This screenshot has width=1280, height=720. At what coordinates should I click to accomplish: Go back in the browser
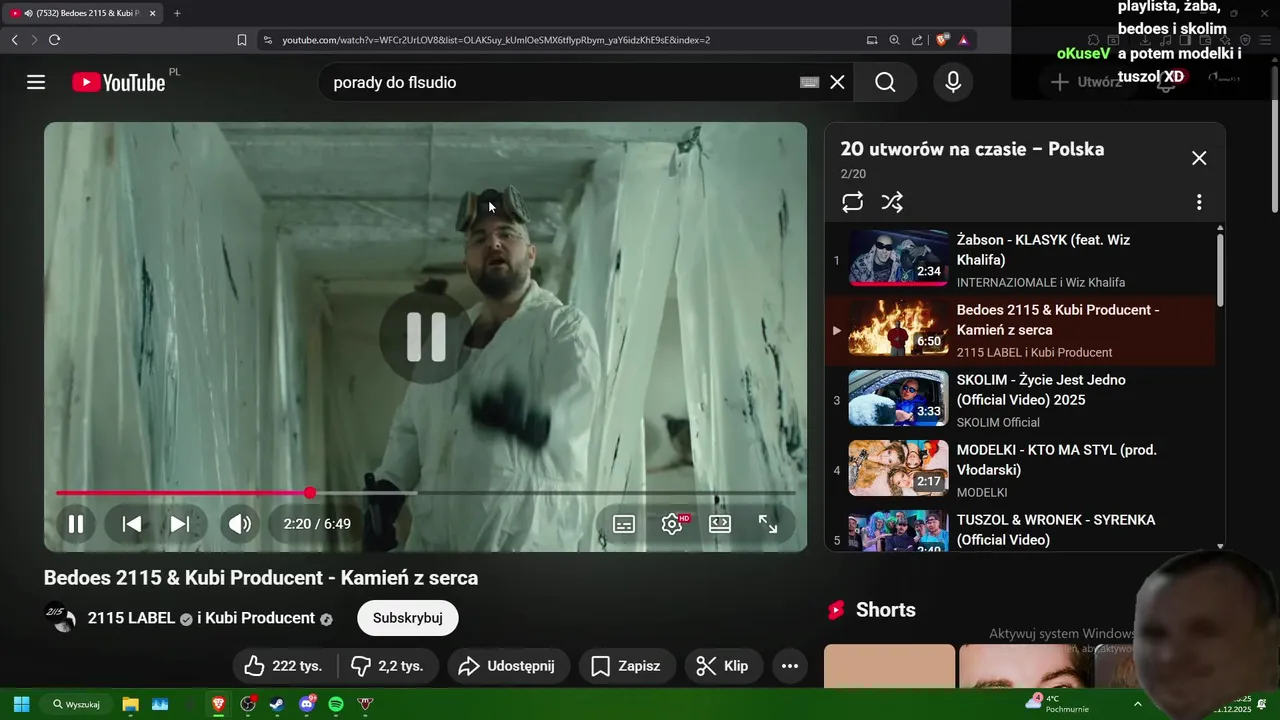pyautogui.click(x=14, y=40)
